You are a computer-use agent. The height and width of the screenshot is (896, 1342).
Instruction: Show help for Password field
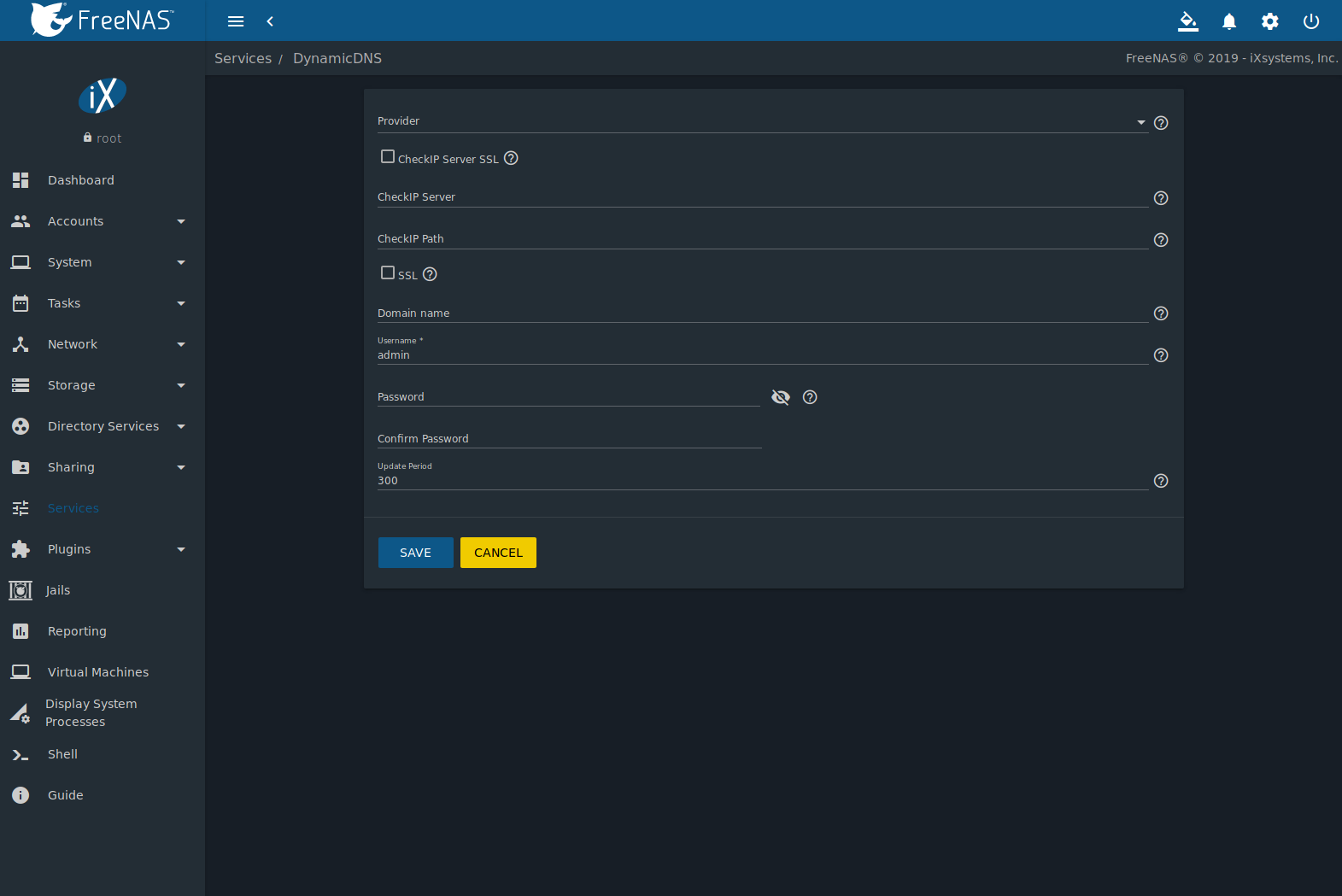pyautogui.click(x=810, y=397)
